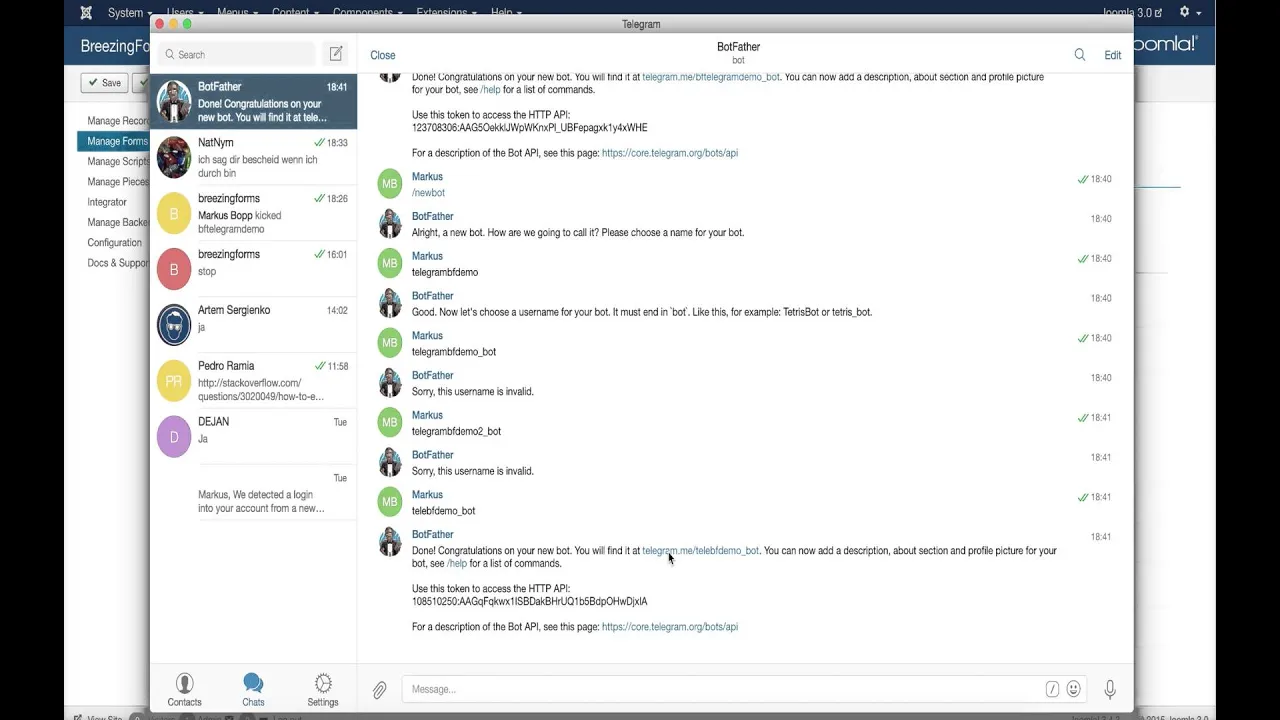The image size is (1280, 720).
Task: Open the Chats tab icon
Action: point(253,689)
